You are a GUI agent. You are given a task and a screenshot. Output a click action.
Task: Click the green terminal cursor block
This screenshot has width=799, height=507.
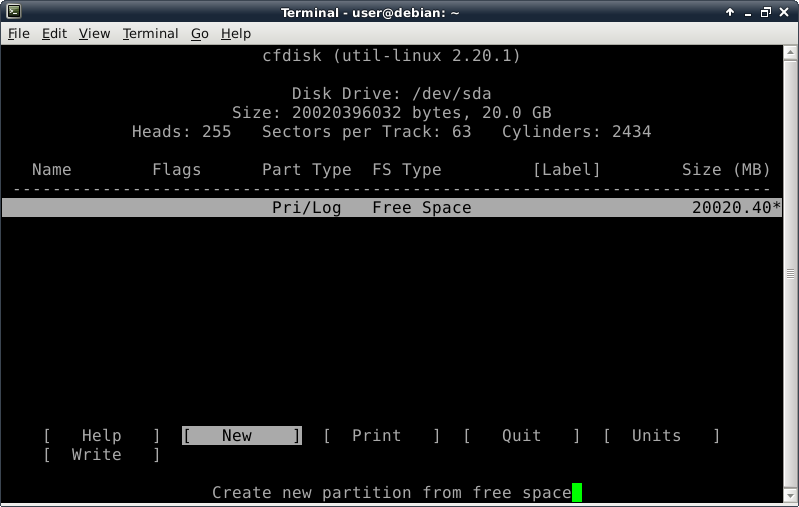click(x=577, y=492)
